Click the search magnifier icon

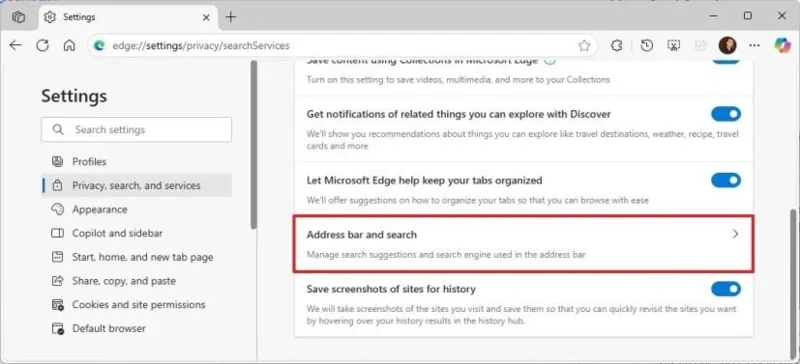tap(58, 130)
